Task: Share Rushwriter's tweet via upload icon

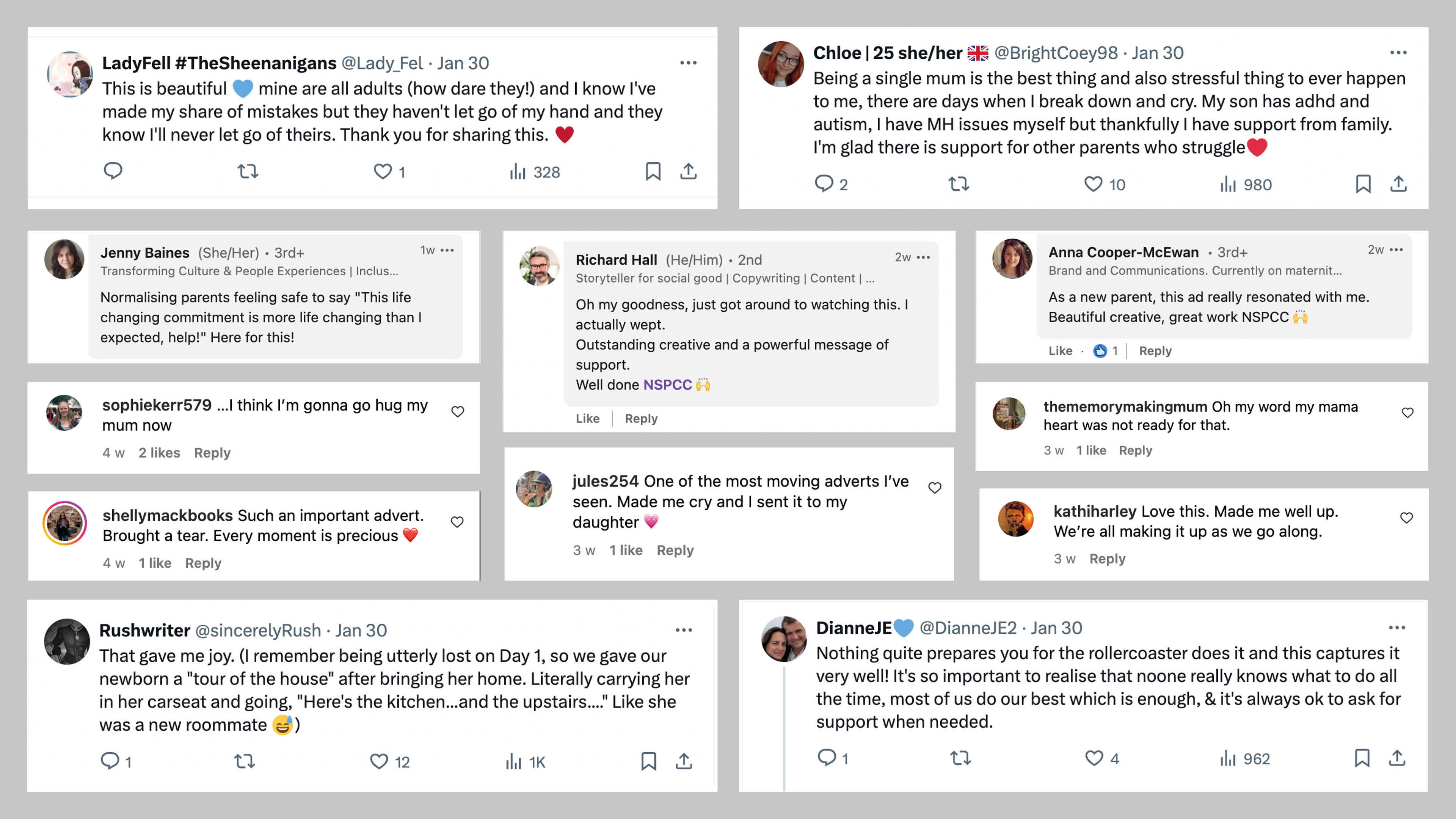Action: tap(684, 761)
